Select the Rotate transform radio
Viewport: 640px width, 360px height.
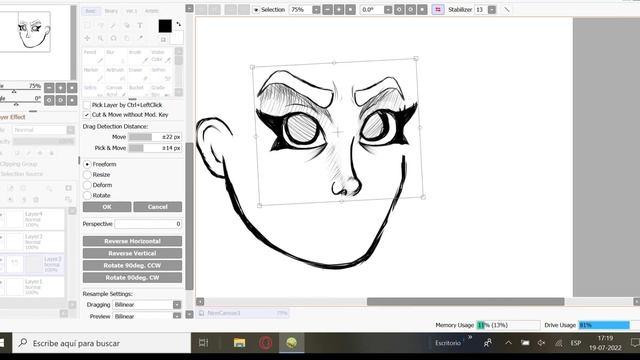[87, 196]
